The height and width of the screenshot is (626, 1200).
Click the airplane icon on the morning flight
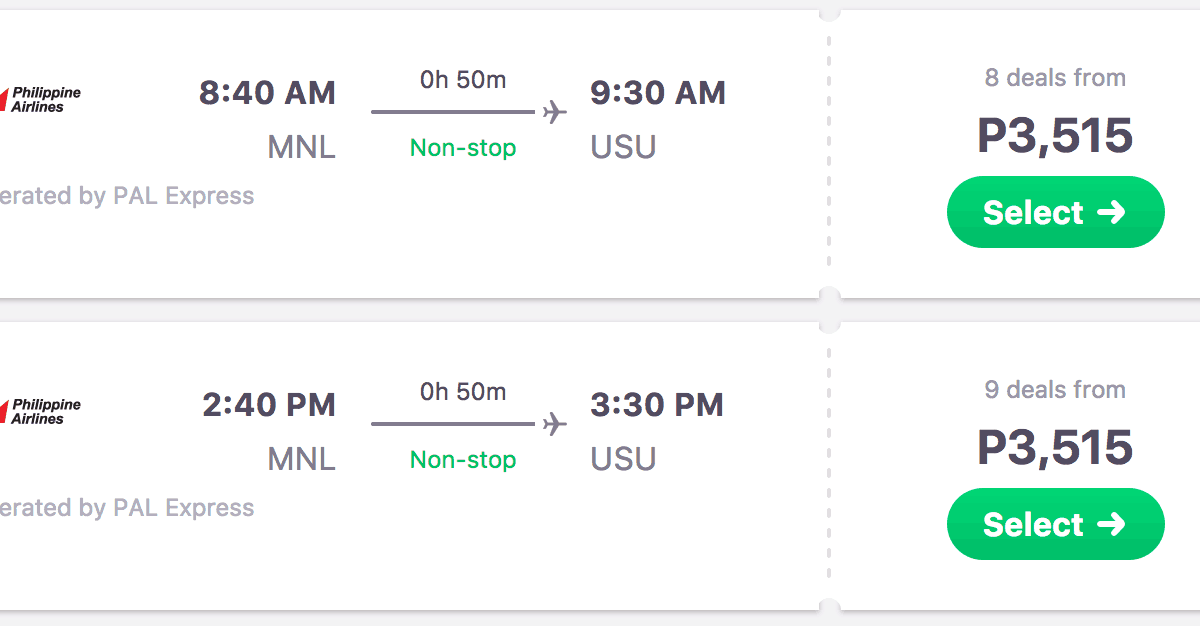pos(554,112)
